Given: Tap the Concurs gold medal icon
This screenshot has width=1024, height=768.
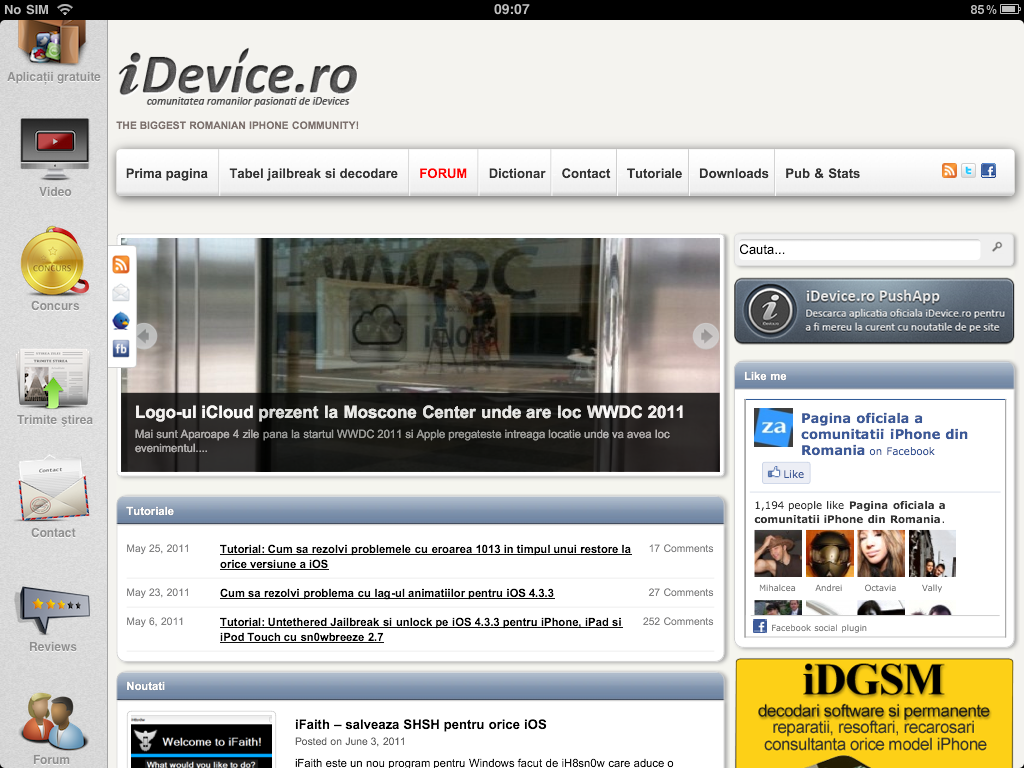Looking at the screenshot, I should click(54, 261).
